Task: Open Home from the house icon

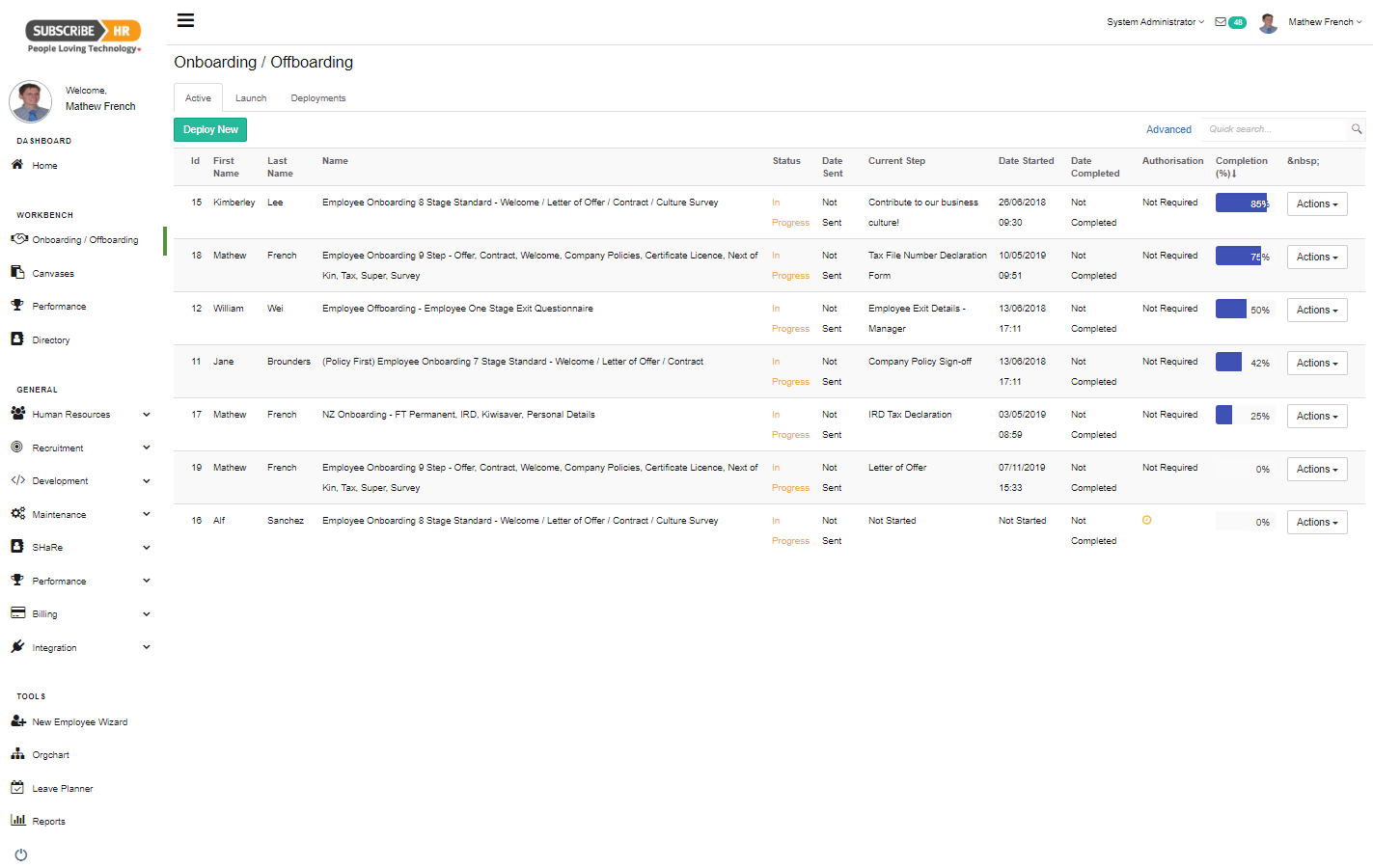Action: (x=17, y=165)
